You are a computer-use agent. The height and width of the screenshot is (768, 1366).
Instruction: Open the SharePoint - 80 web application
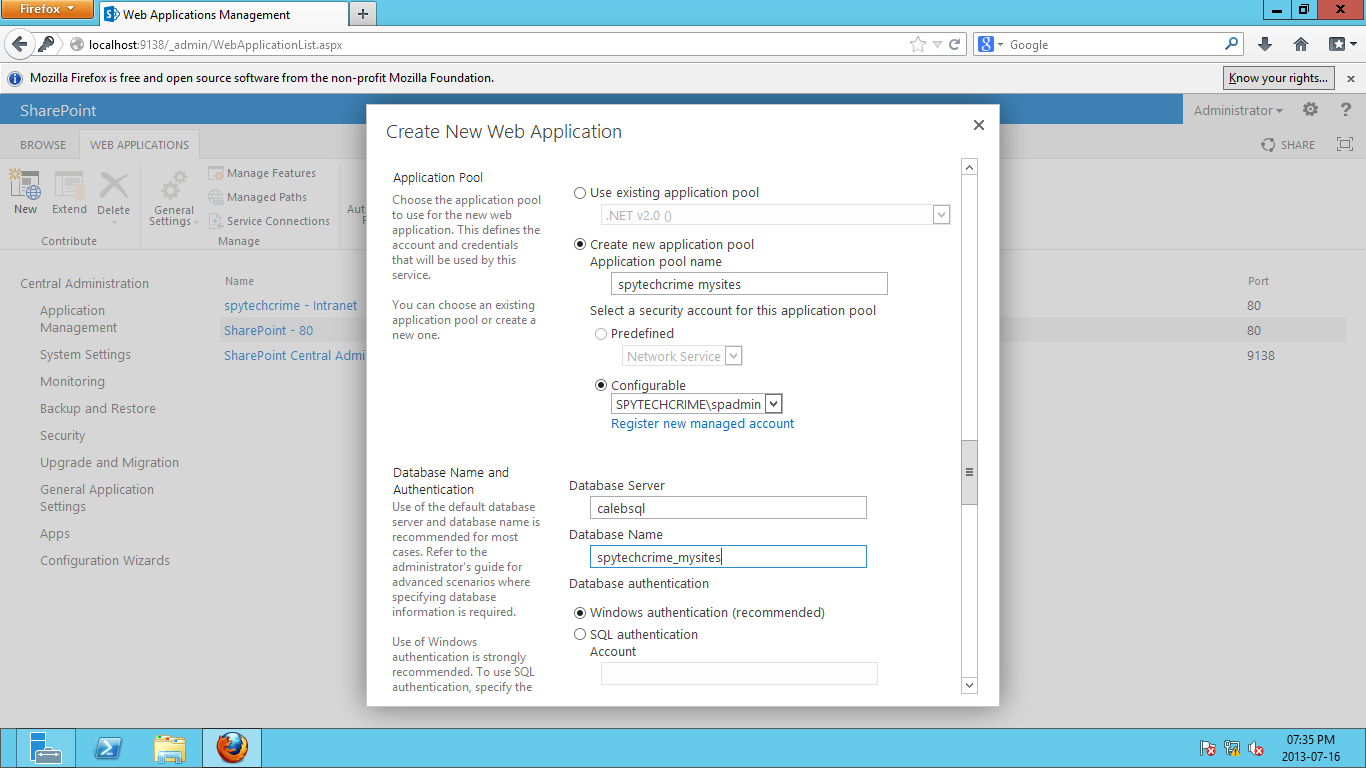point(268,331)
